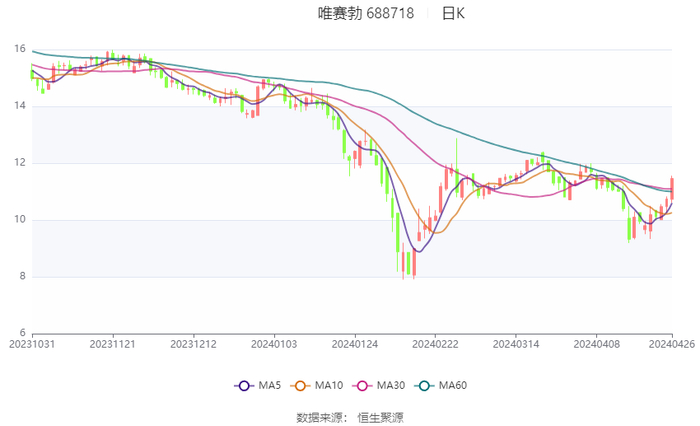The width and height of the screenshot is (700, 426).
Task: Select the 日K daily chart label
Action: 453,14
